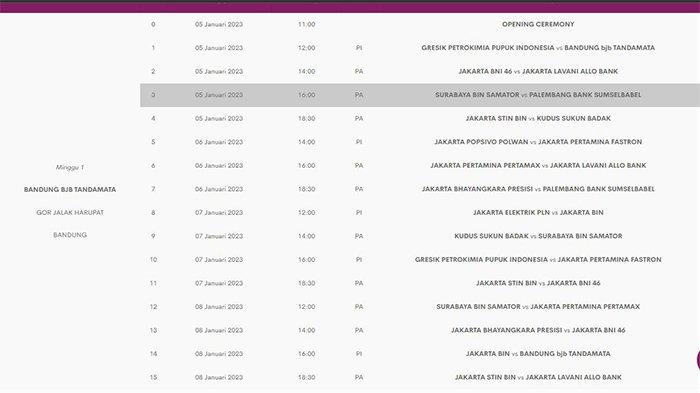
Task: Click the purple floating button at right edge
Action: (698, 360)
